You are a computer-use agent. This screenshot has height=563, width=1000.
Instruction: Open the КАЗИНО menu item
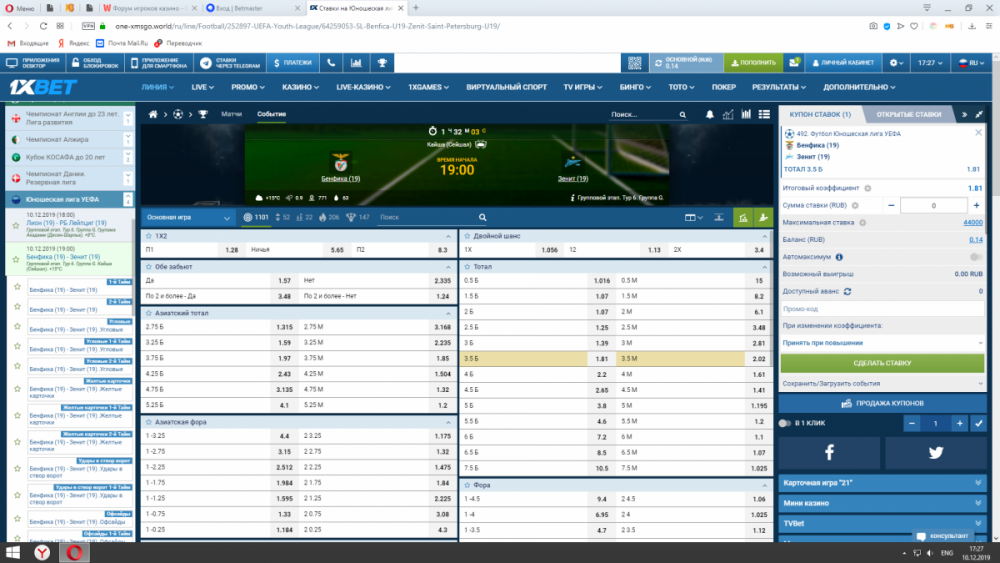coord(298,87)
